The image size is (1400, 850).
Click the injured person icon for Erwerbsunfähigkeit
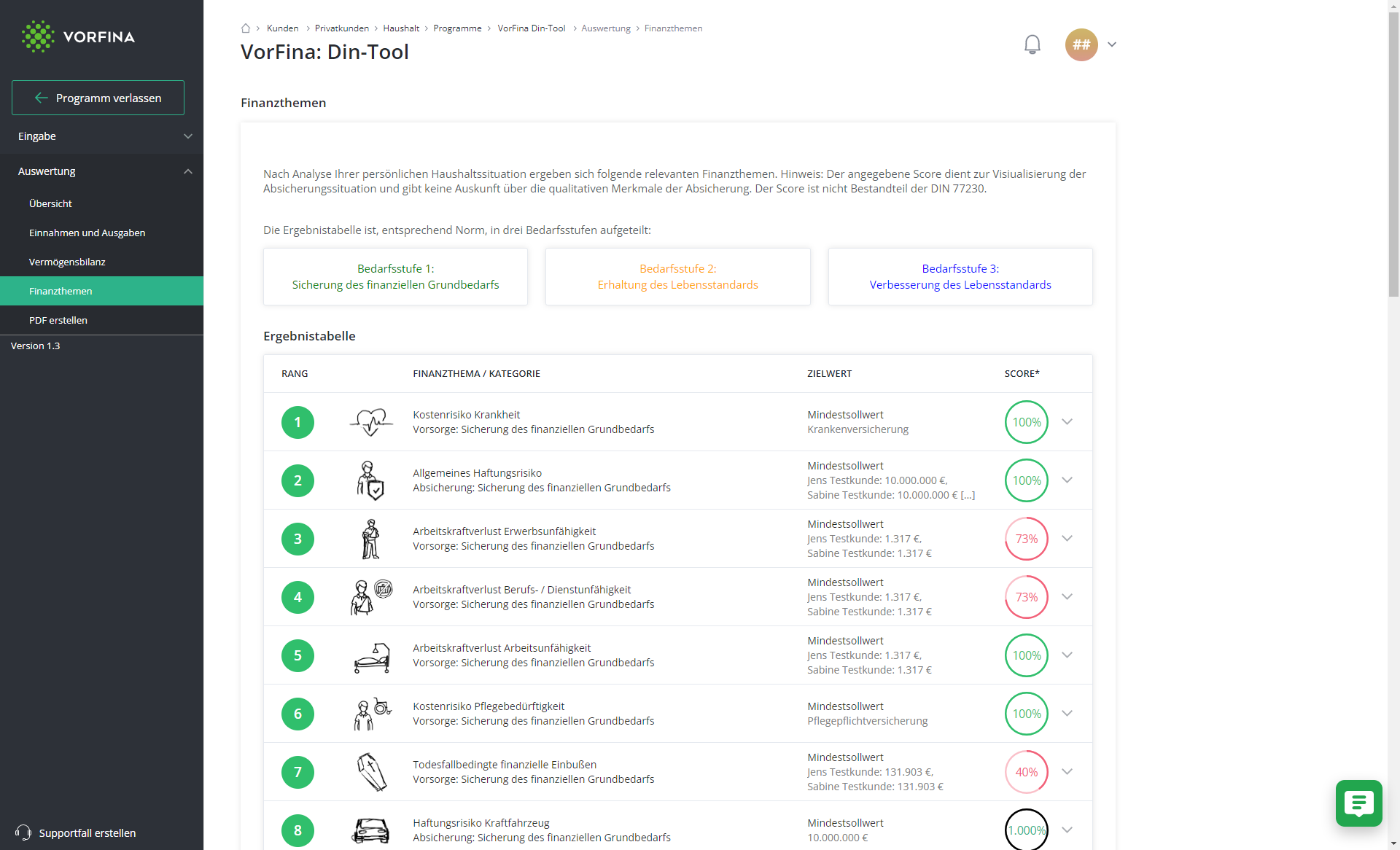pyautogui.click(x=370, y=539)
